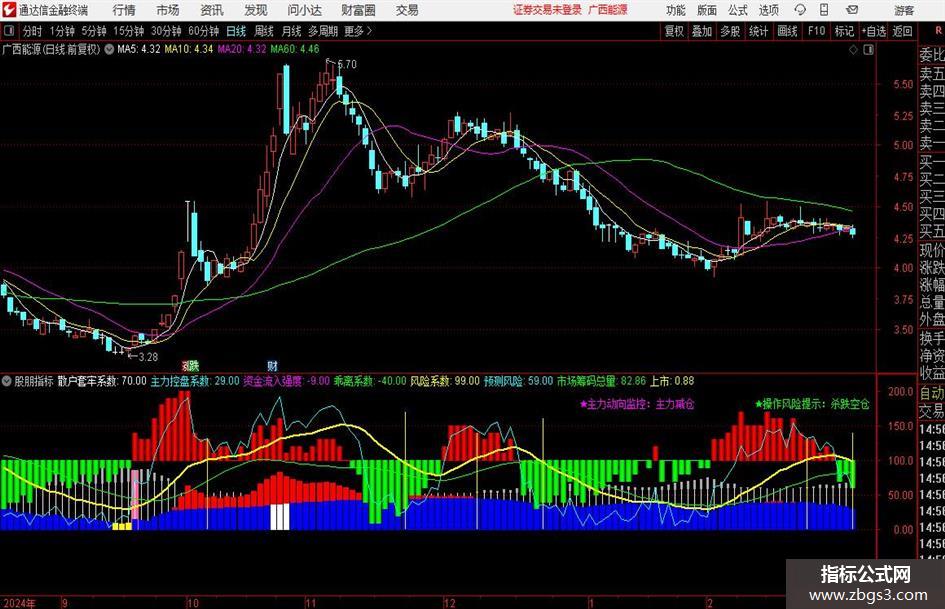
Task: Switch to 1分钟 chart period
Action: click(62, 31)
